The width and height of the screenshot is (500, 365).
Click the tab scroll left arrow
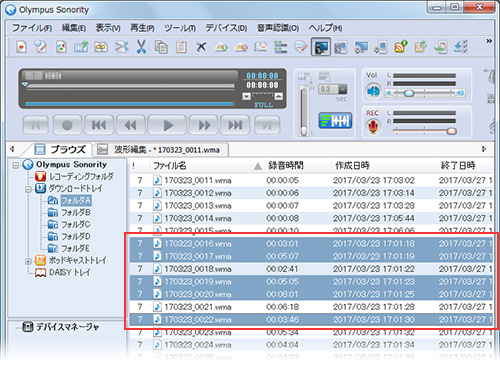12,149
